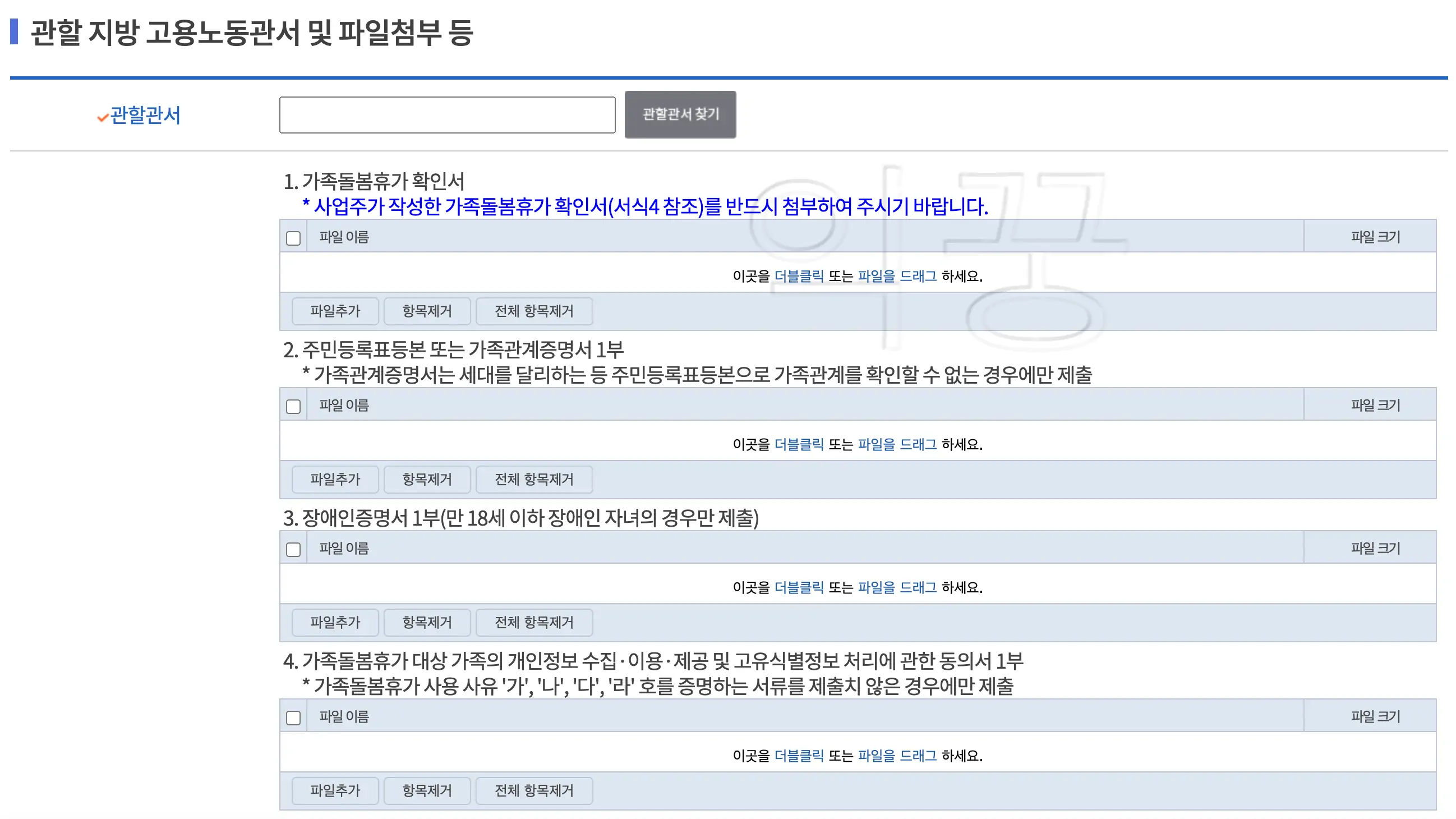Check the select-all checkbox for 장애인증명서 files
The height and width of the screenshot is (819, 1456).
293,549
